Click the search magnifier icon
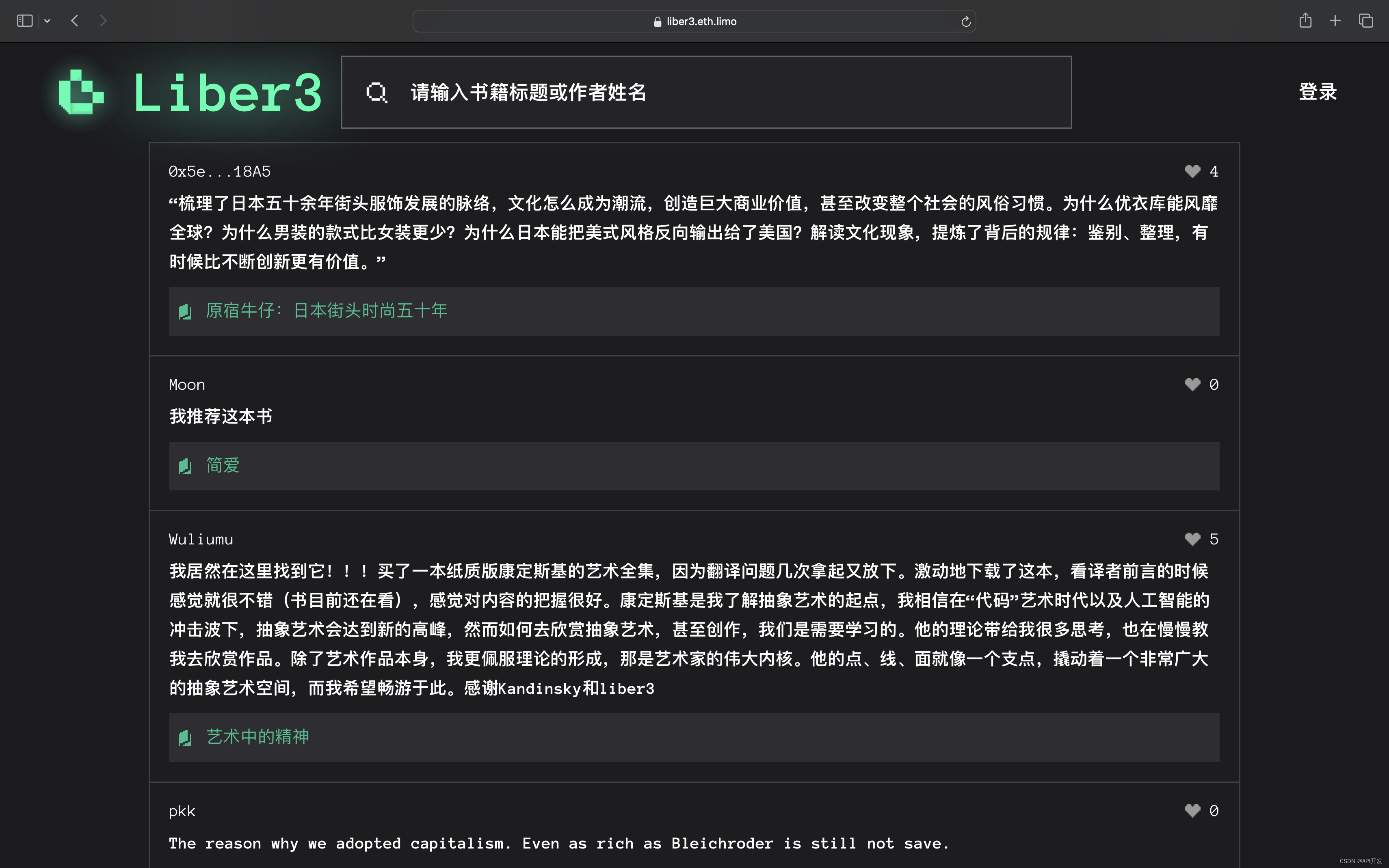 [x=376, y=93]
